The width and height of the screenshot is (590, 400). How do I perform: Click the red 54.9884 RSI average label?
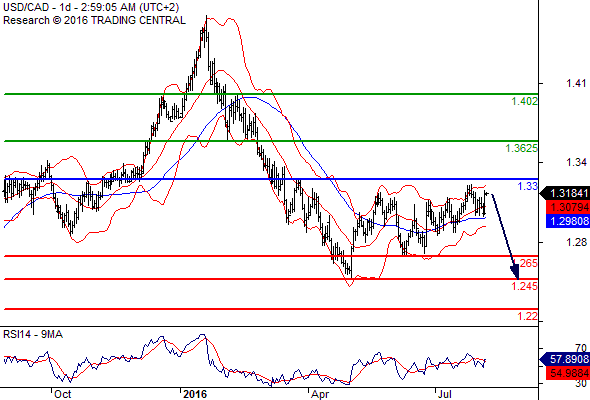point(568,373)
